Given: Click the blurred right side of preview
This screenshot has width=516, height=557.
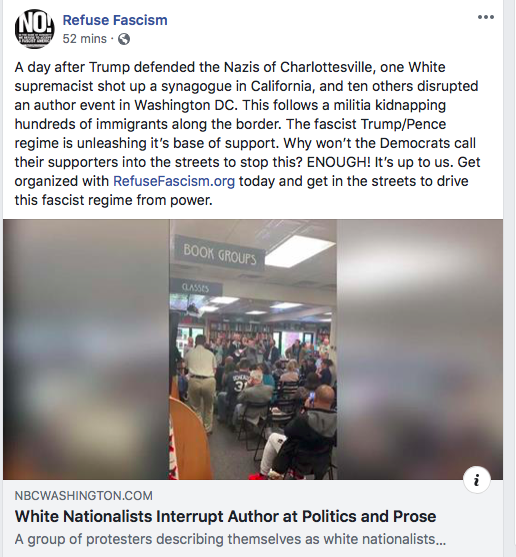Looking at the screenshot, I should click(x=419, y=350).
